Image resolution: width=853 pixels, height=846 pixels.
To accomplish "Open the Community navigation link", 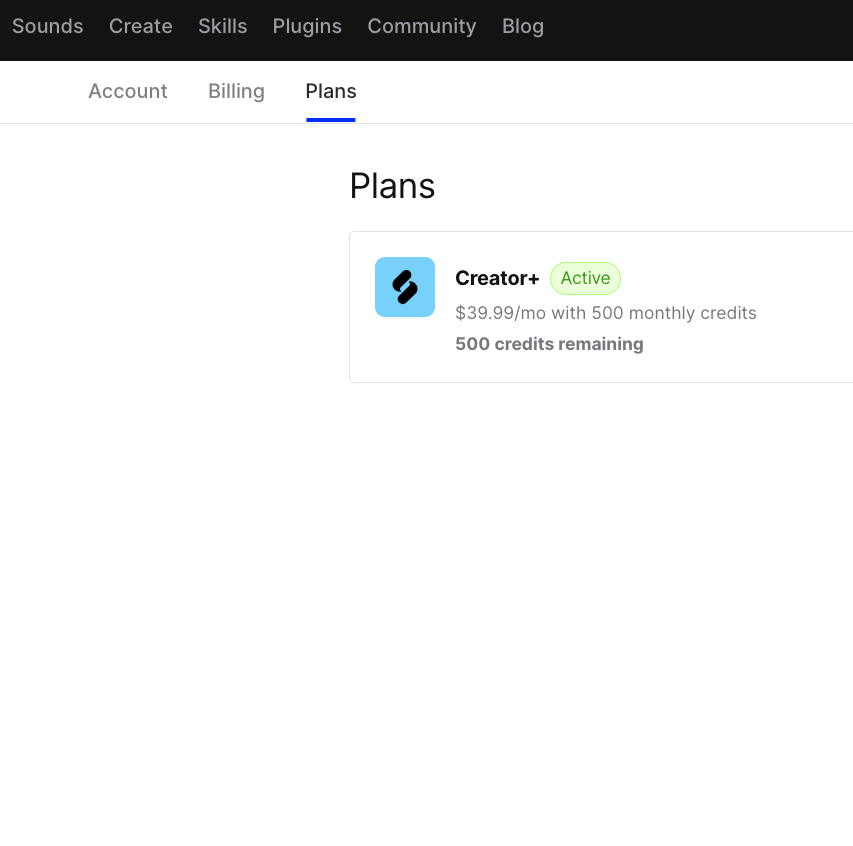I will pos(422,26).
